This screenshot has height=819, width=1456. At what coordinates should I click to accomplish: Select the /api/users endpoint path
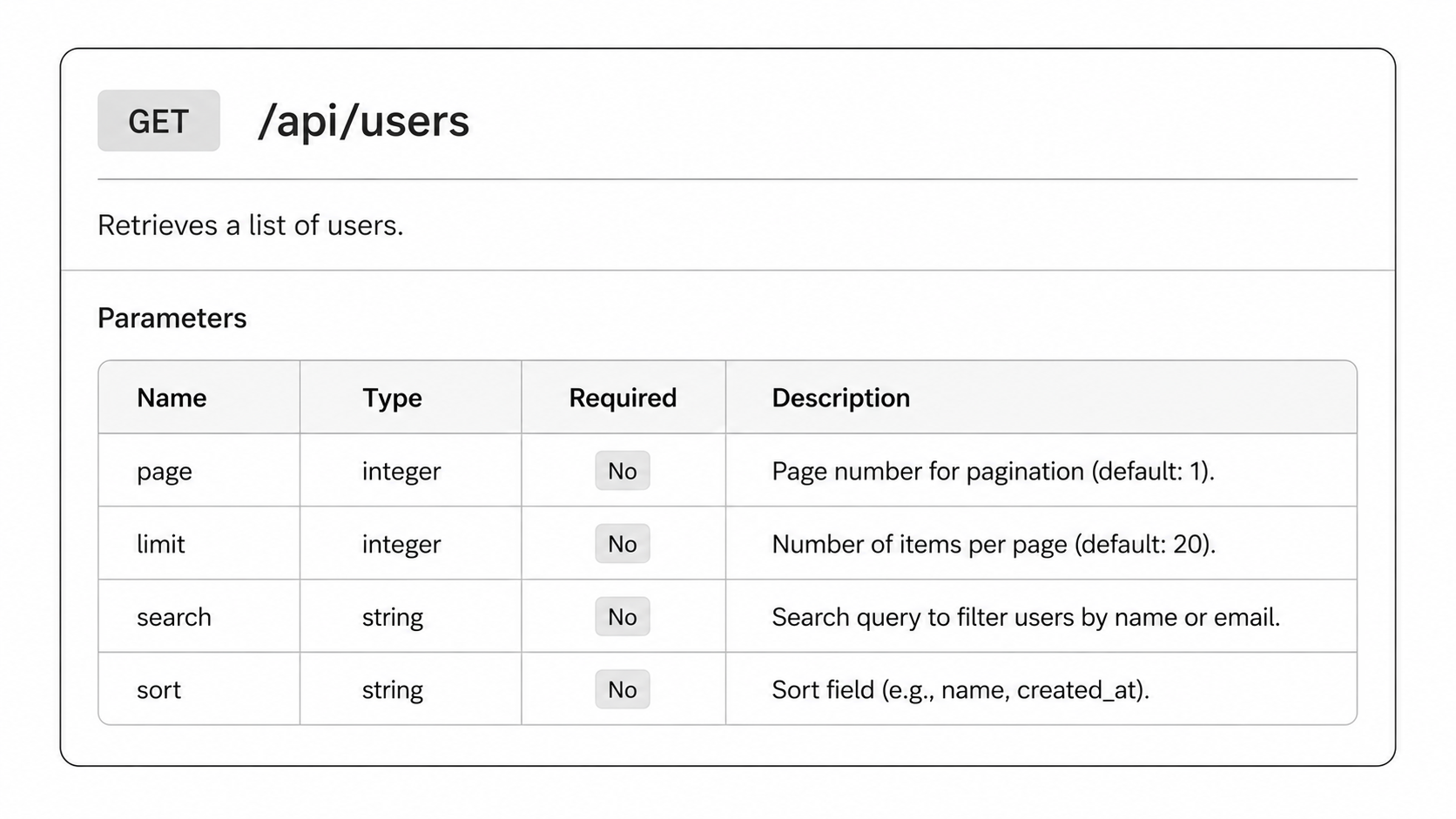click(363, 121)
